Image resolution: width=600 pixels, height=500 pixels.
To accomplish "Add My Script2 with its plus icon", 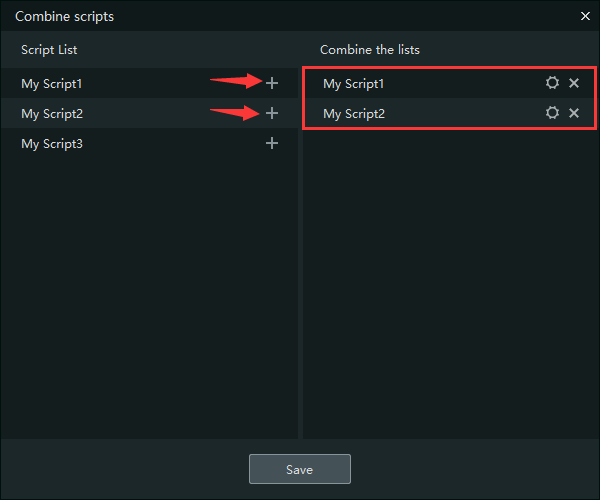I will pyautogui.click(x=272, y=113).
